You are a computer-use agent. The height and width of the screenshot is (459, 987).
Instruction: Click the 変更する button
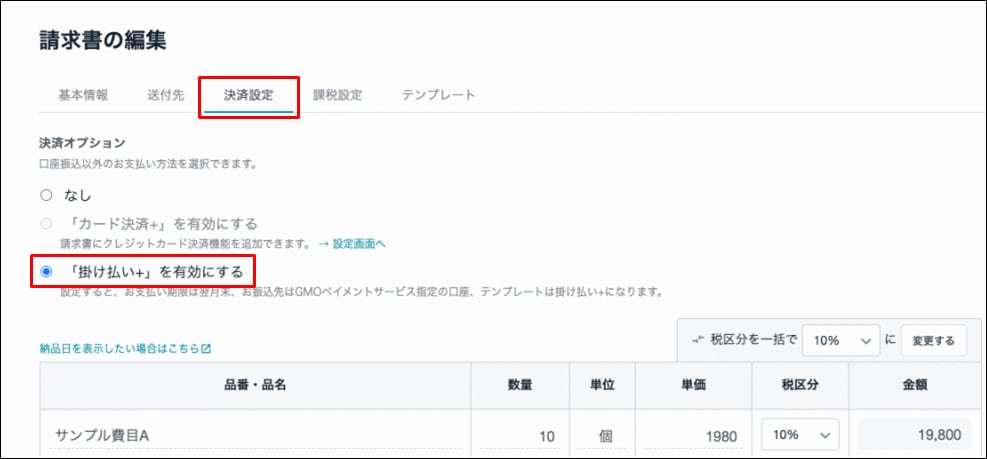coord(934,340)
